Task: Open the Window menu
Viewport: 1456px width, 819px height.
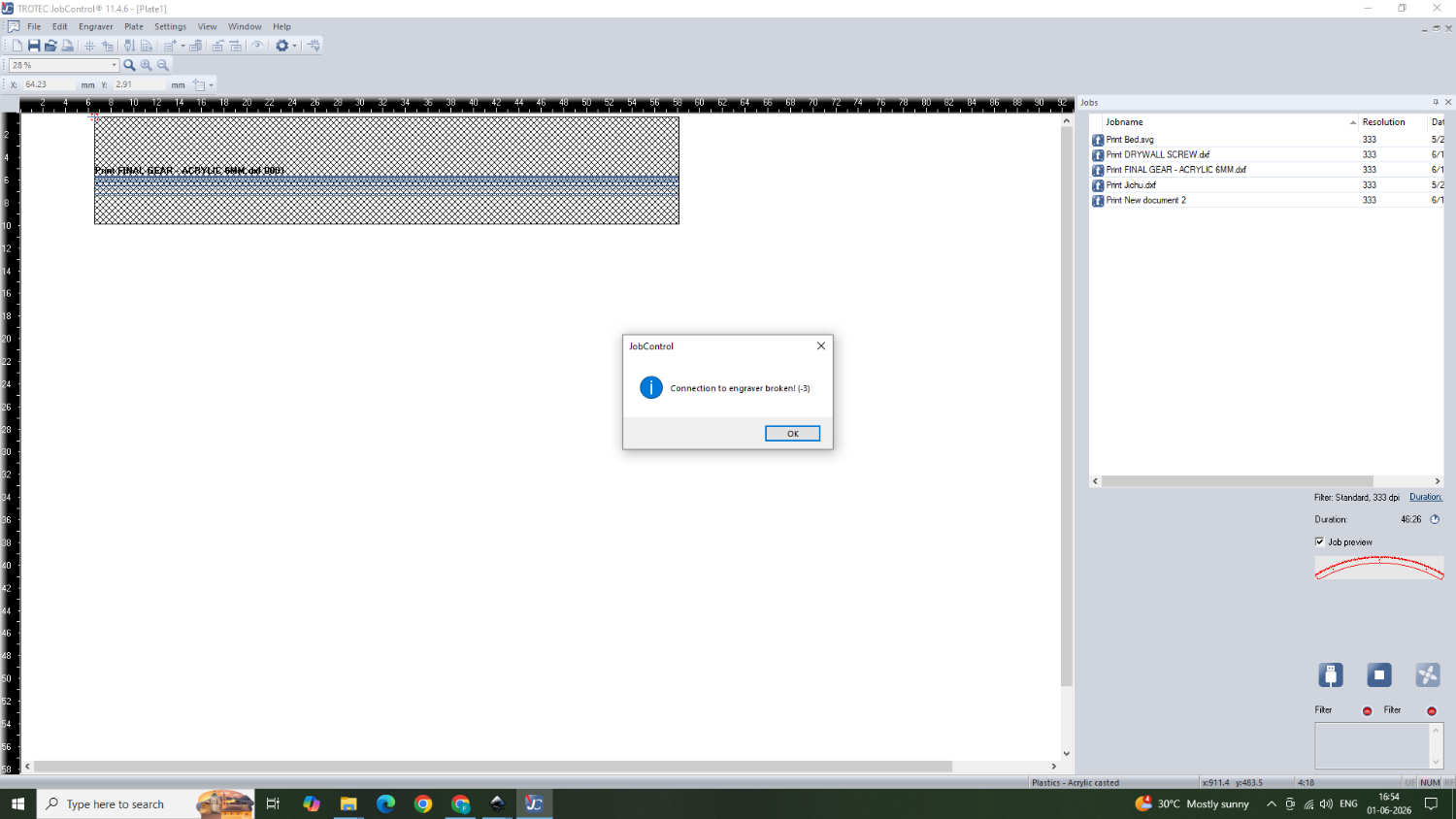Action: [x=245, y=27]
